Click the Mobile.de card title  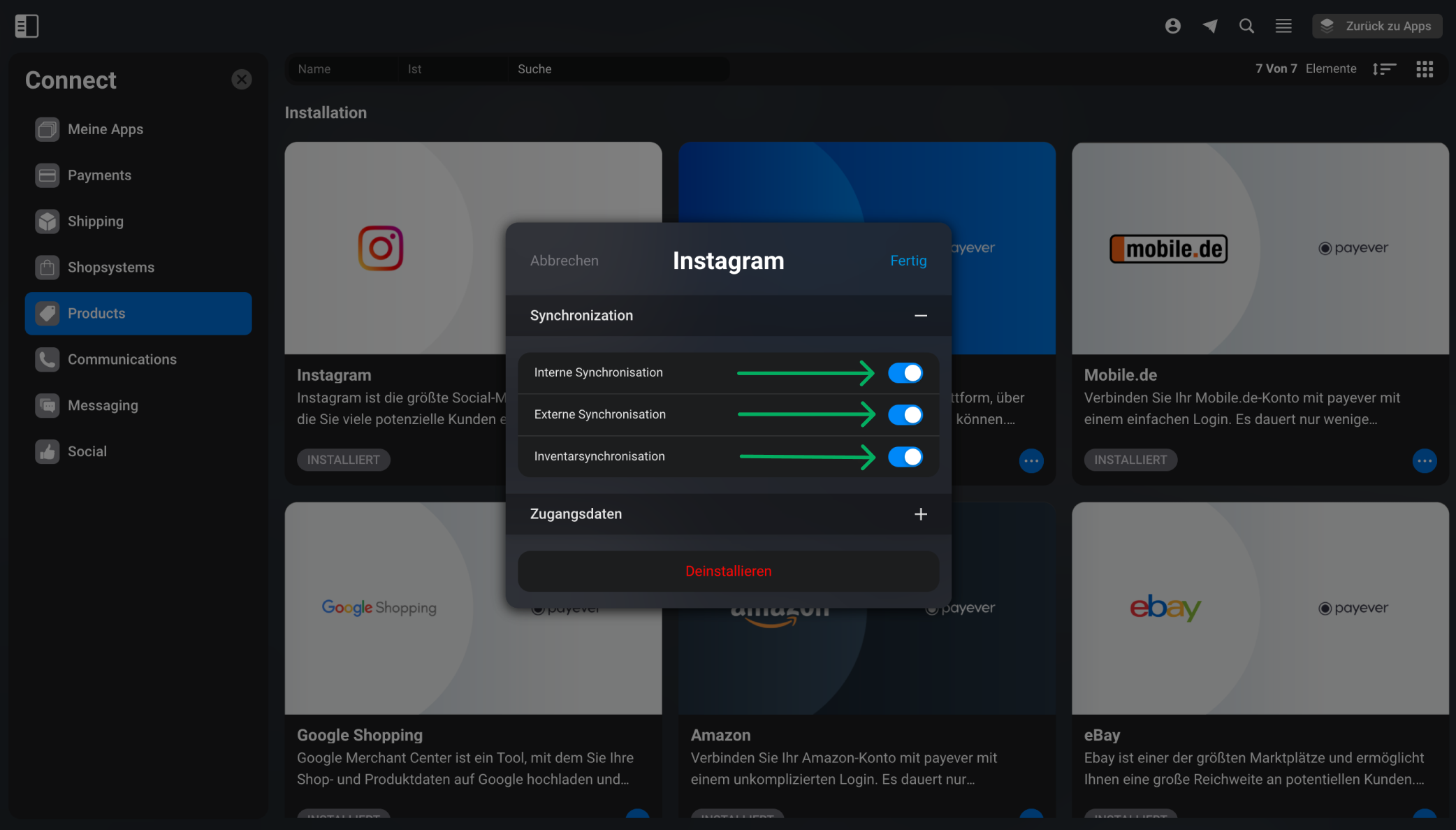(x=1120, y=375)
